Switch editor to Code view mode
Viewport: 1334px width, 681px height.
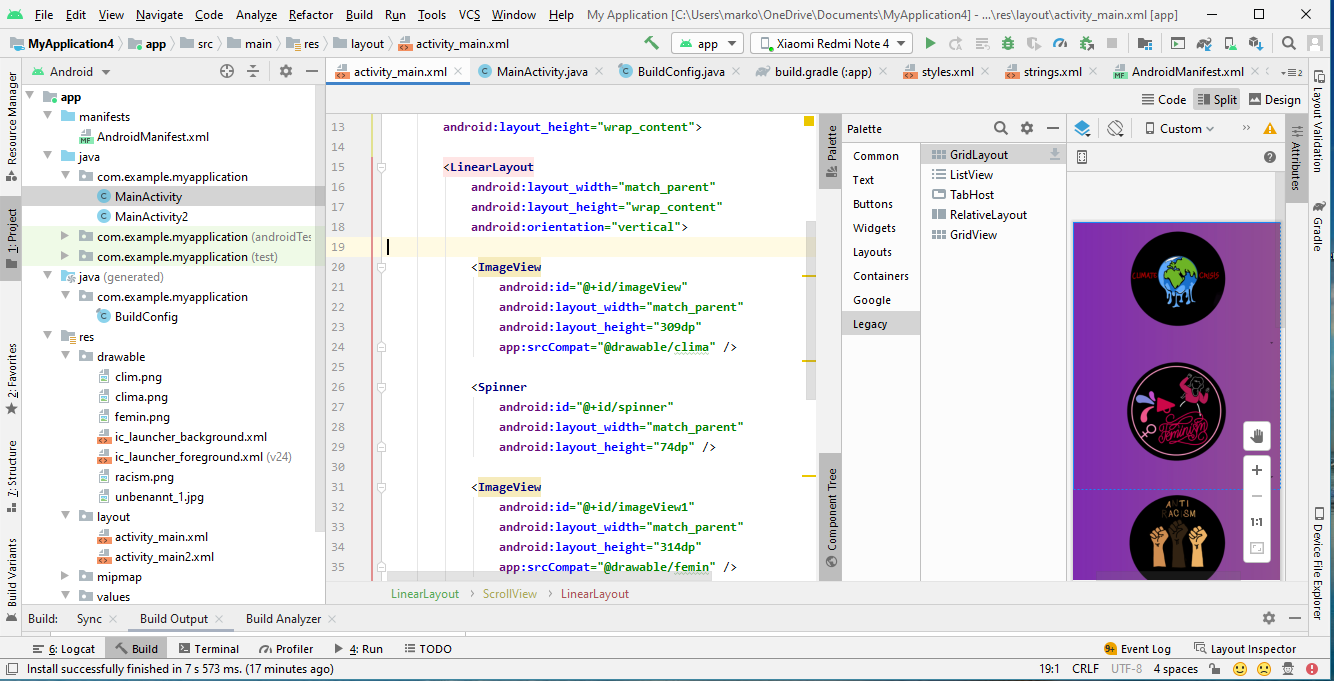pyautogui.click(x=1164, y=99)
